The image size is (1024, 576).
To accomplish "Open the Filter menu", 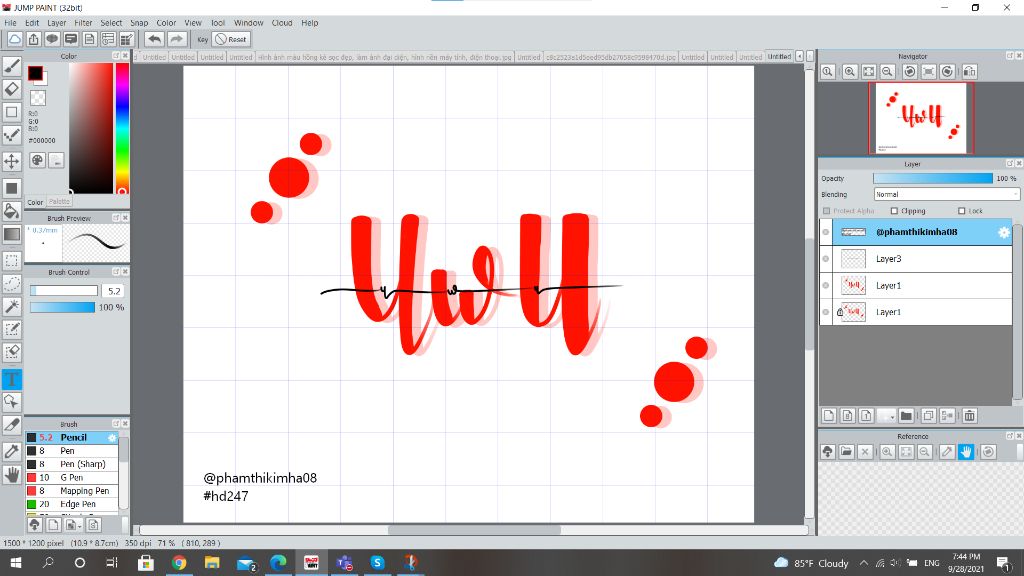I will point(83,23).
